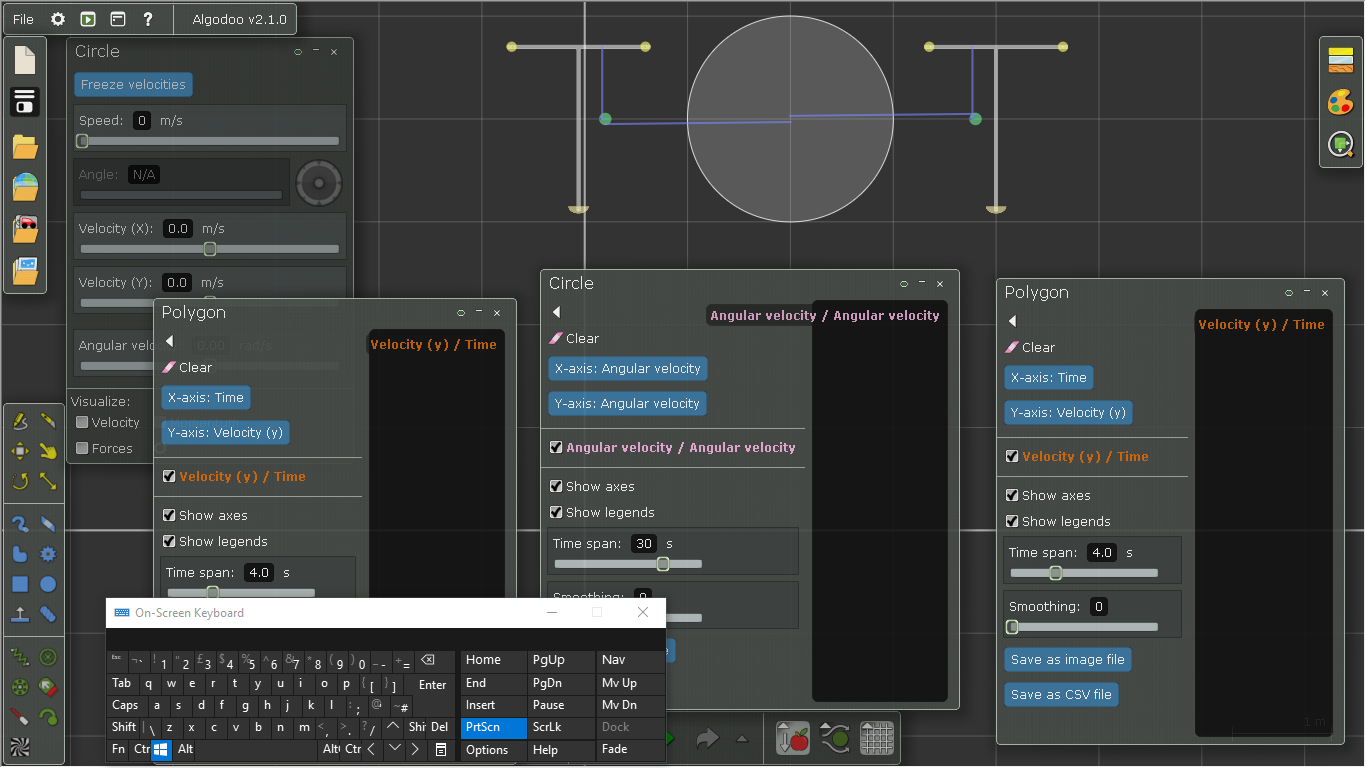1366x768 pixels.
Task: Select the Move tool with four arrows
Action: pos(20,452)
